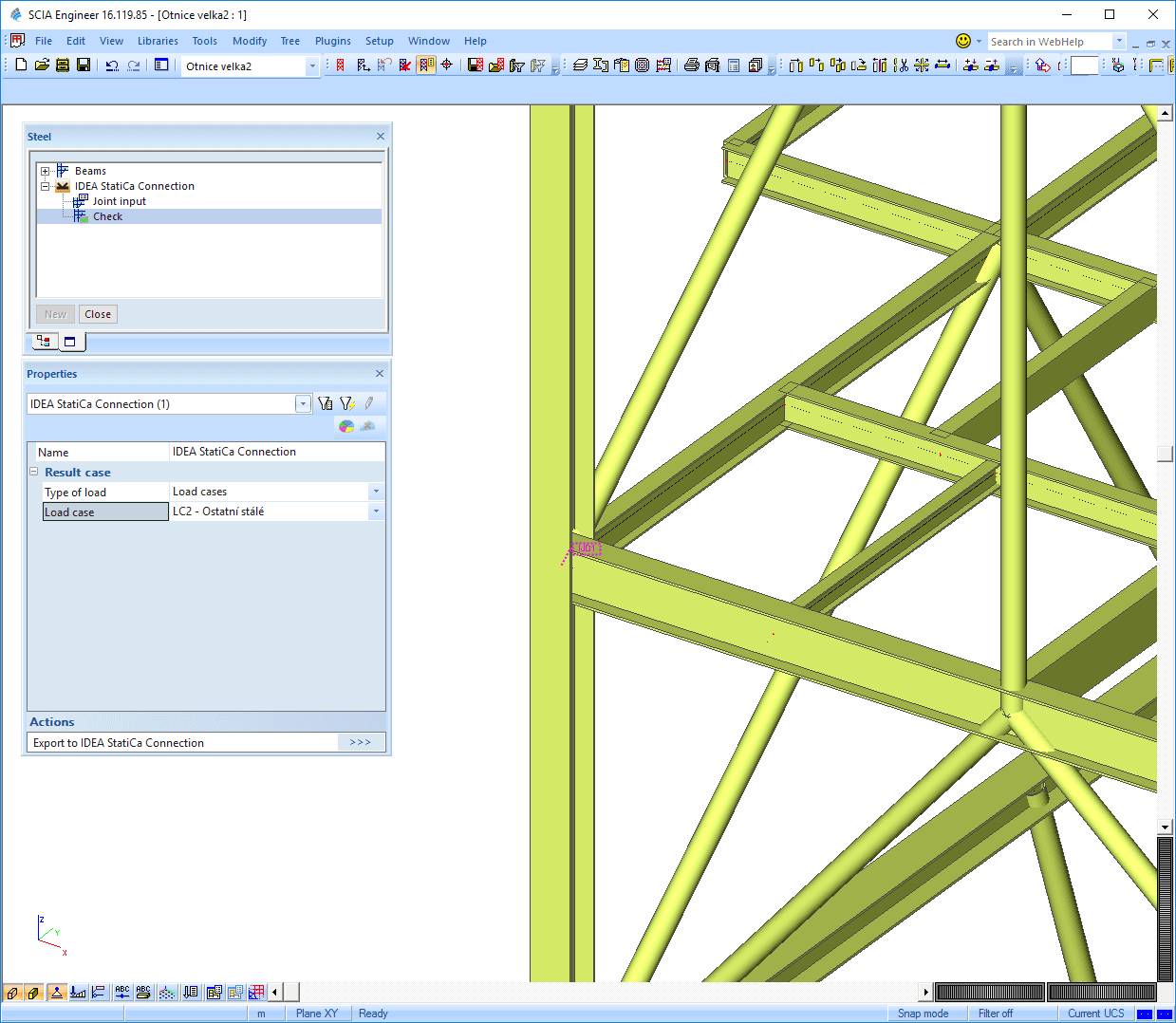Click the blue up-arrow house icon
This screenshot has height=1023, width=1176.
1043,65
